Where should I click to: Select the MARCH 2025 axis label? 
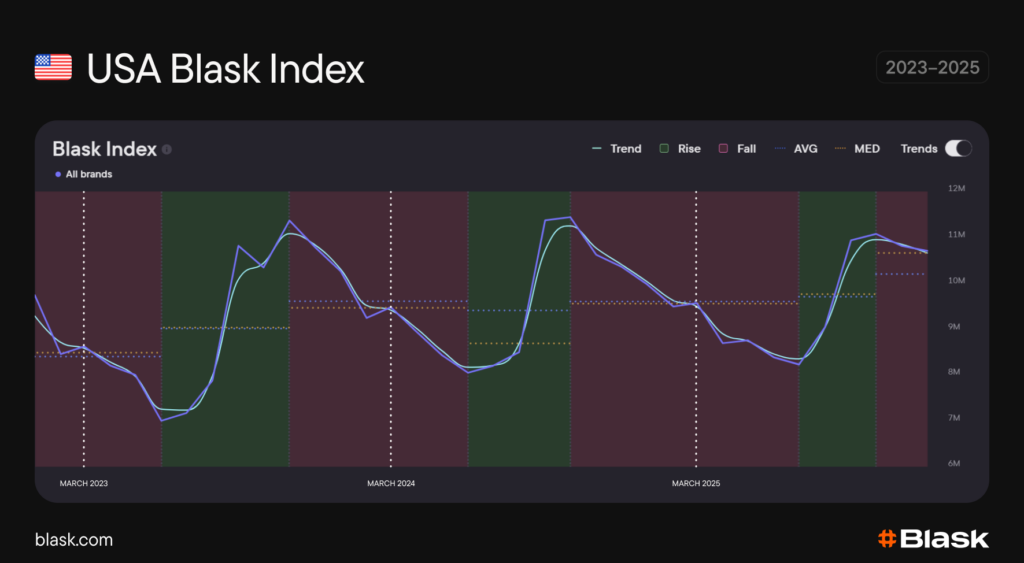point(696,483)
